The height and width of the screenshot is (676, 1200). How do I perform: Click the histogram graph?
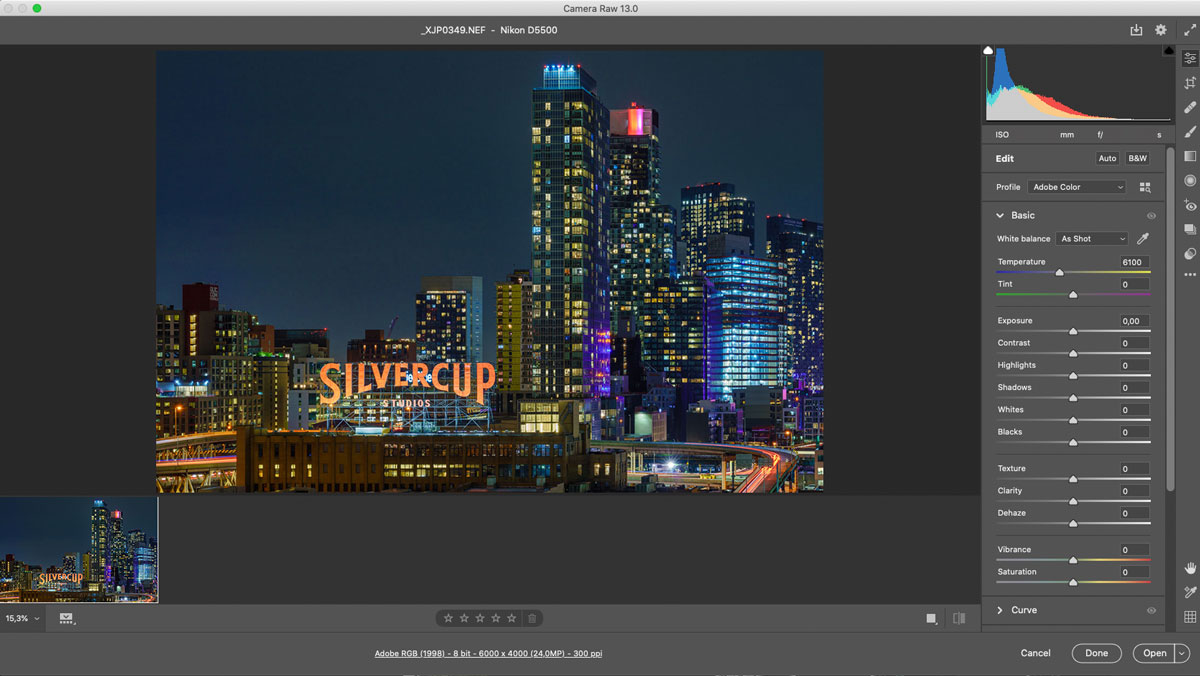coord(1078,85)
